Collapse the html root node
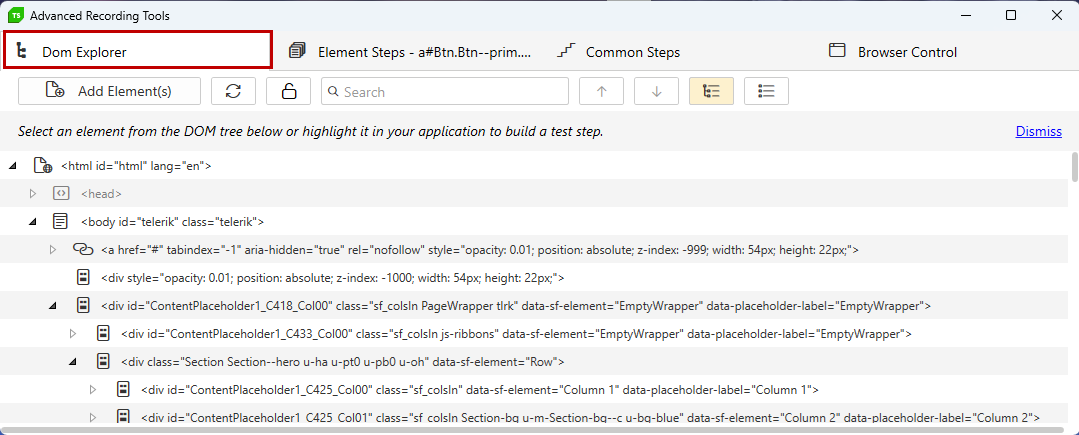1079x435 pixels. pos(13,166)
